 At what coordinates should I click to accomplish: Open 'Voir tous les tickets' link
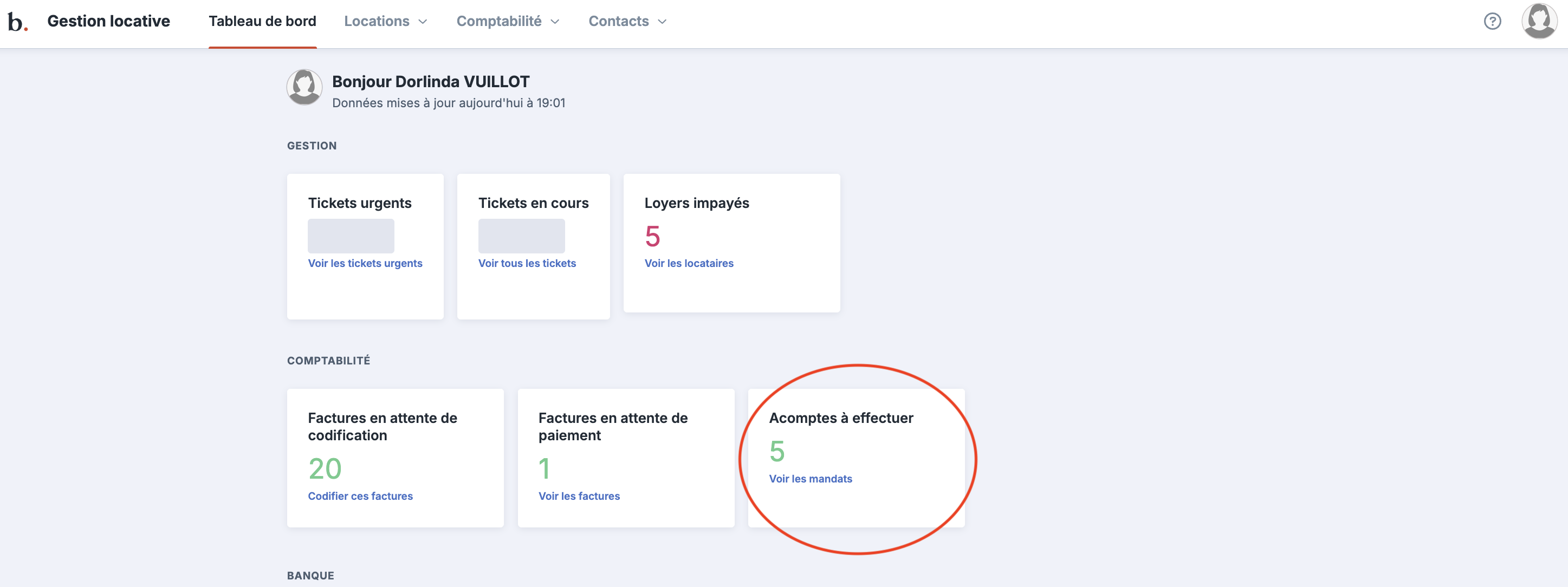point(527,263)
